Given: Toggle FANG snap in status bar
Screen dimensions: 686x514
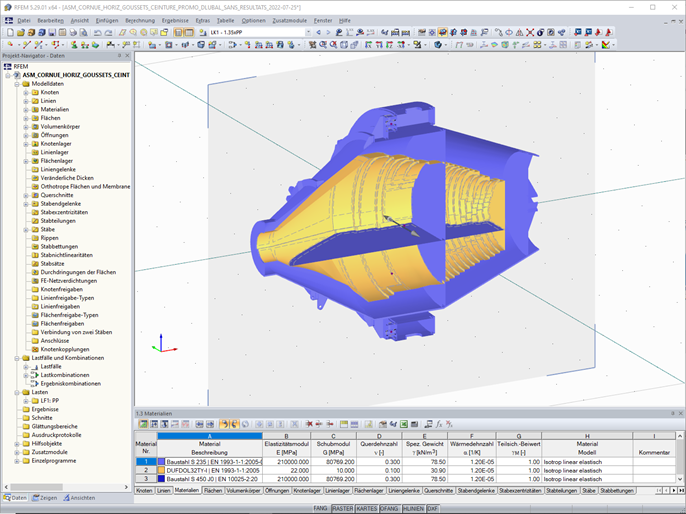Looking at the screenshot, I should pos(320,508).
